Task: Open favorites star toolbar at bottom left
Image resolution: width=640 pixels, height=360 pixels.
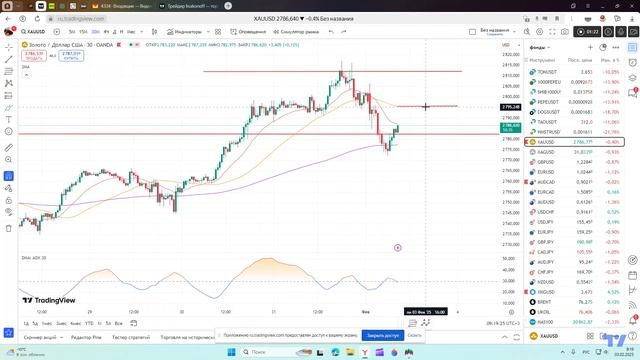Action: click(x=9, y=333)
